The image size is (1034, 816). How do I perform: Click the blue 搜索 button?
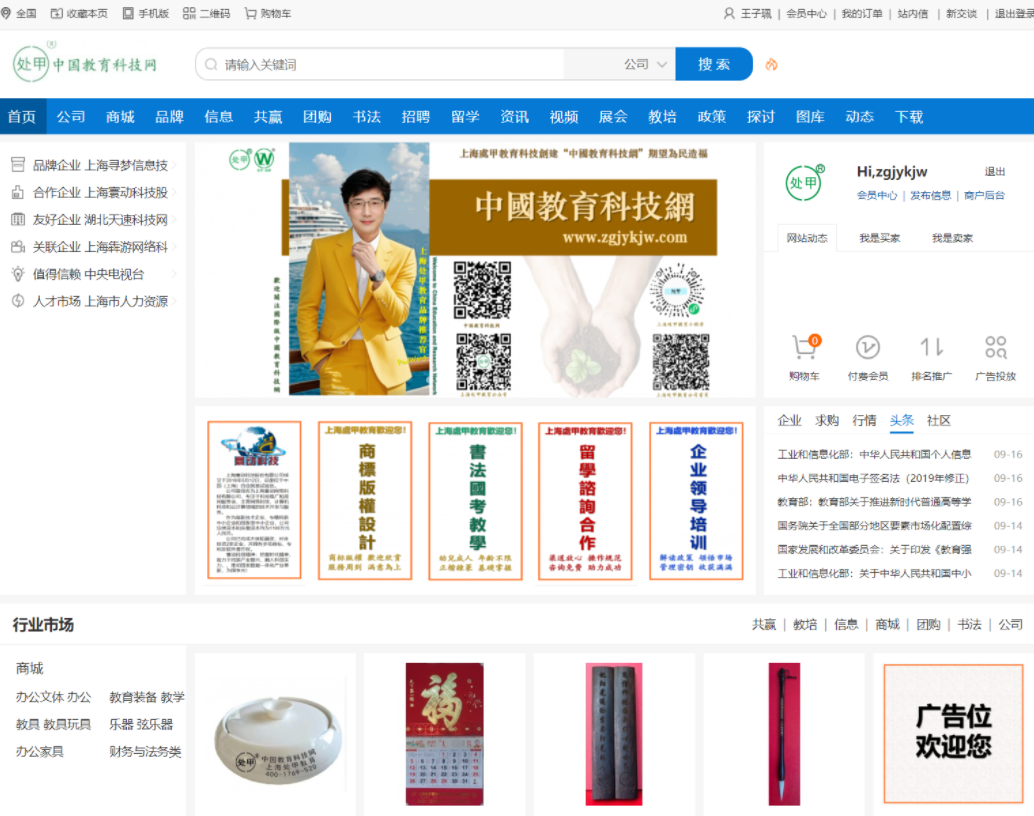(x=714, y=64)
